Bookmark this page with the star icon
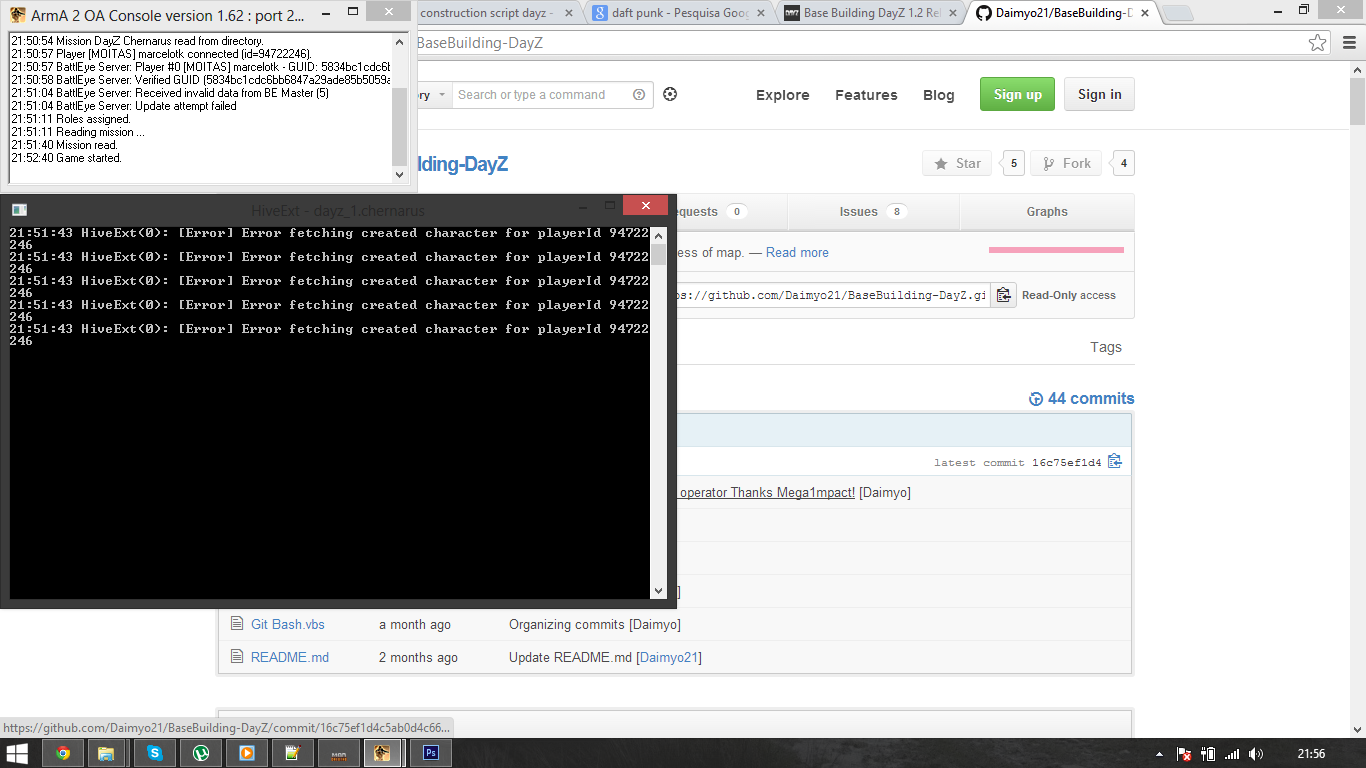This screenshot has width=1366, height=768. (1318, 43)
